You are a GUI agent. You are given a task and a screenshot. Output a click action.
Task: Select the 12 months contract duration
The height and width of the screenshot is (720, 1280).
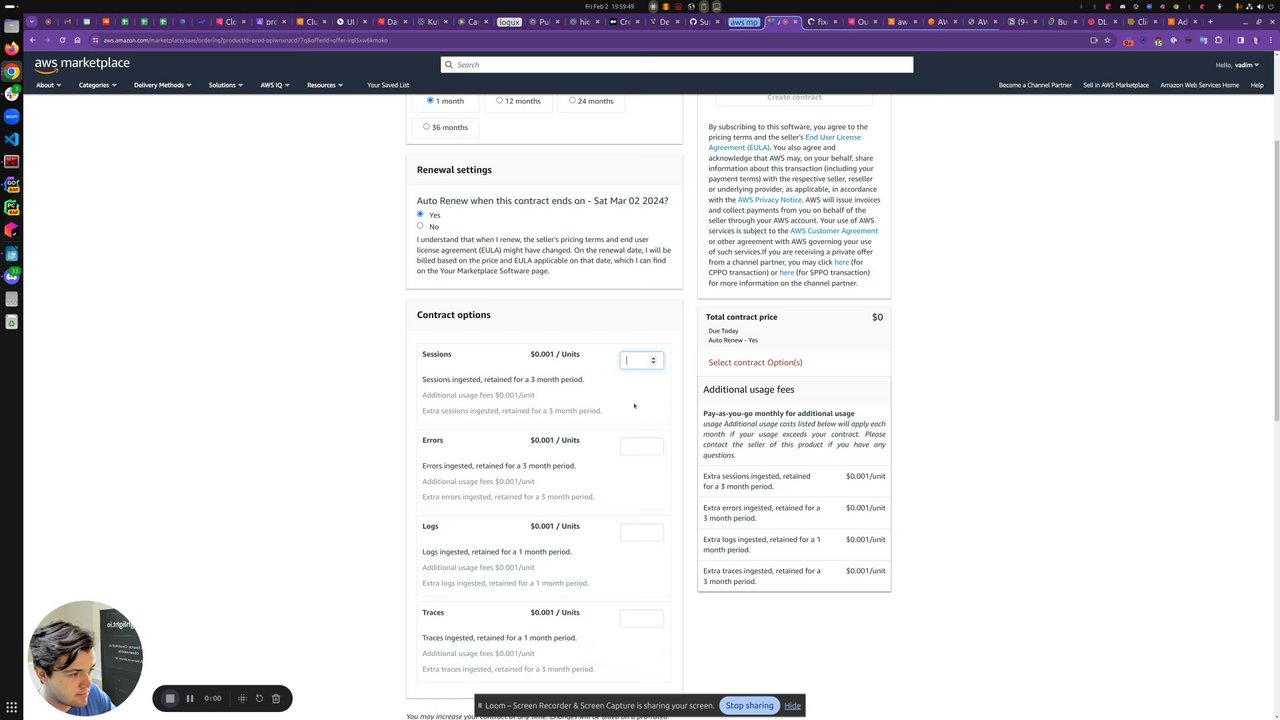[x=499, y=100]
